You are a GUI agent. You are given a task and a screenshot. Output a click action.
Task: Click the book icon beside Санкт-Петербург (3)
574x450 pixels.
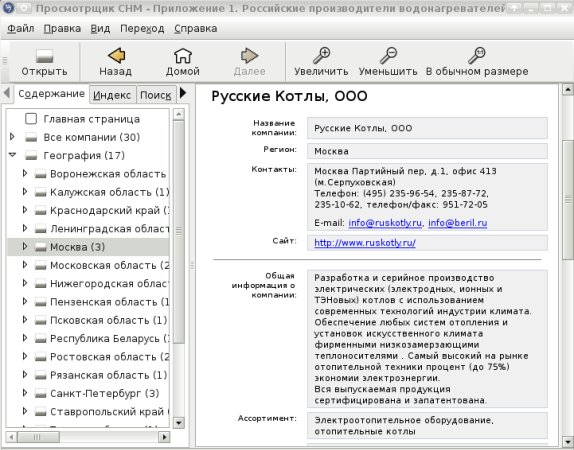[40, 394]
